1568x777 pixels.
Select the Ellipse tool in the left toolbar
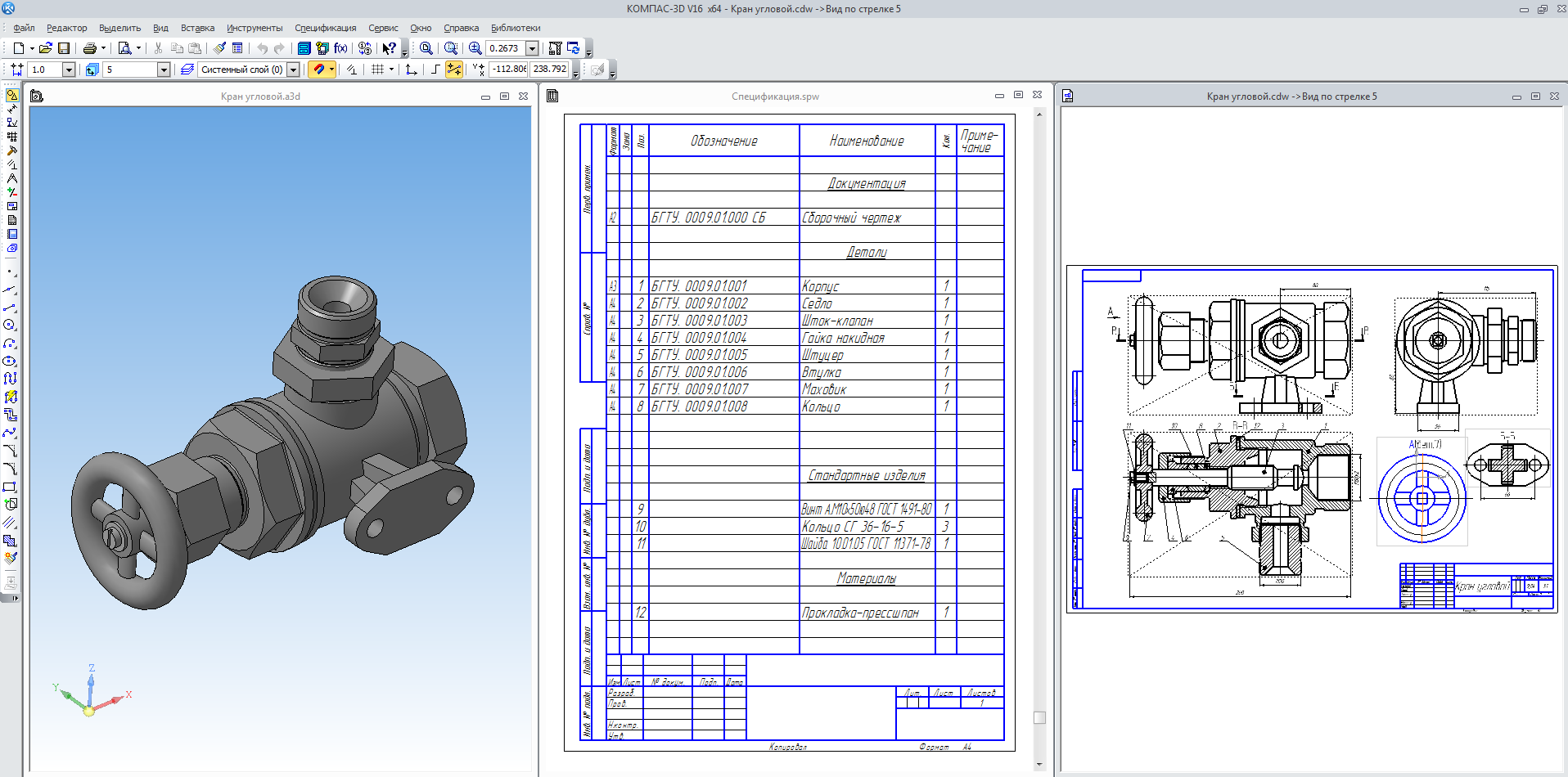(10, 361)
